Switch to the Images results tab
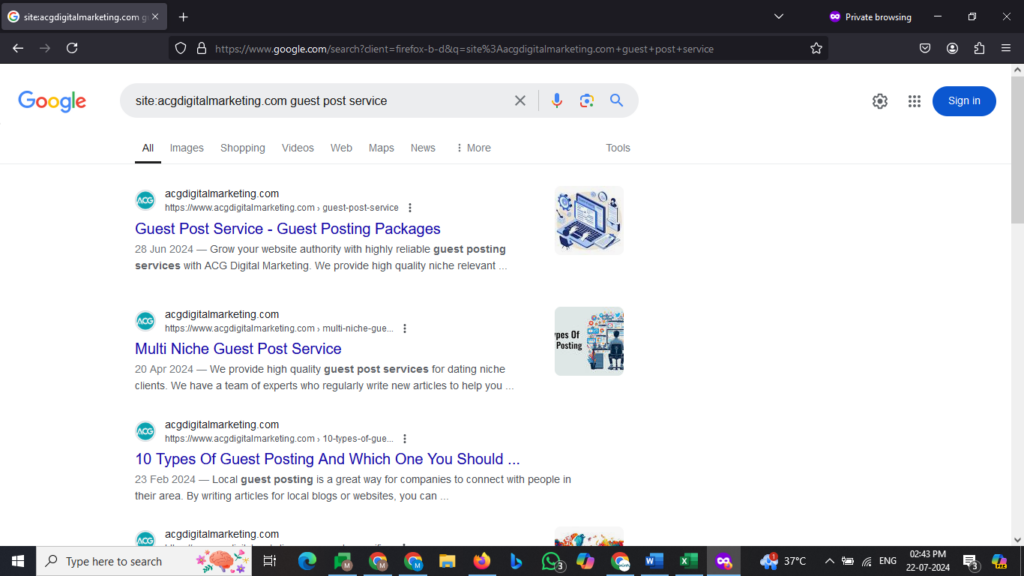 point(187,148)
